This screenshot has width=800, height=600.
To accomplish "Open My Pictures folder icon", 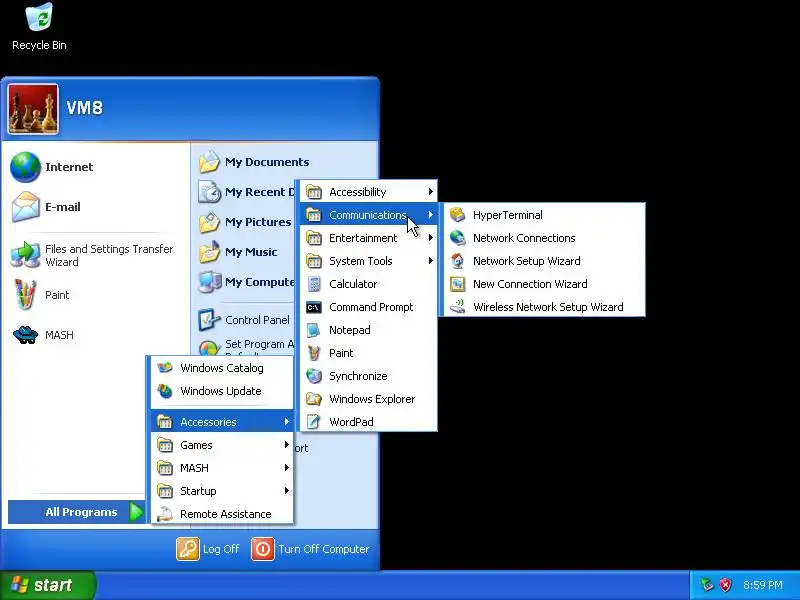I will (209, 222).
